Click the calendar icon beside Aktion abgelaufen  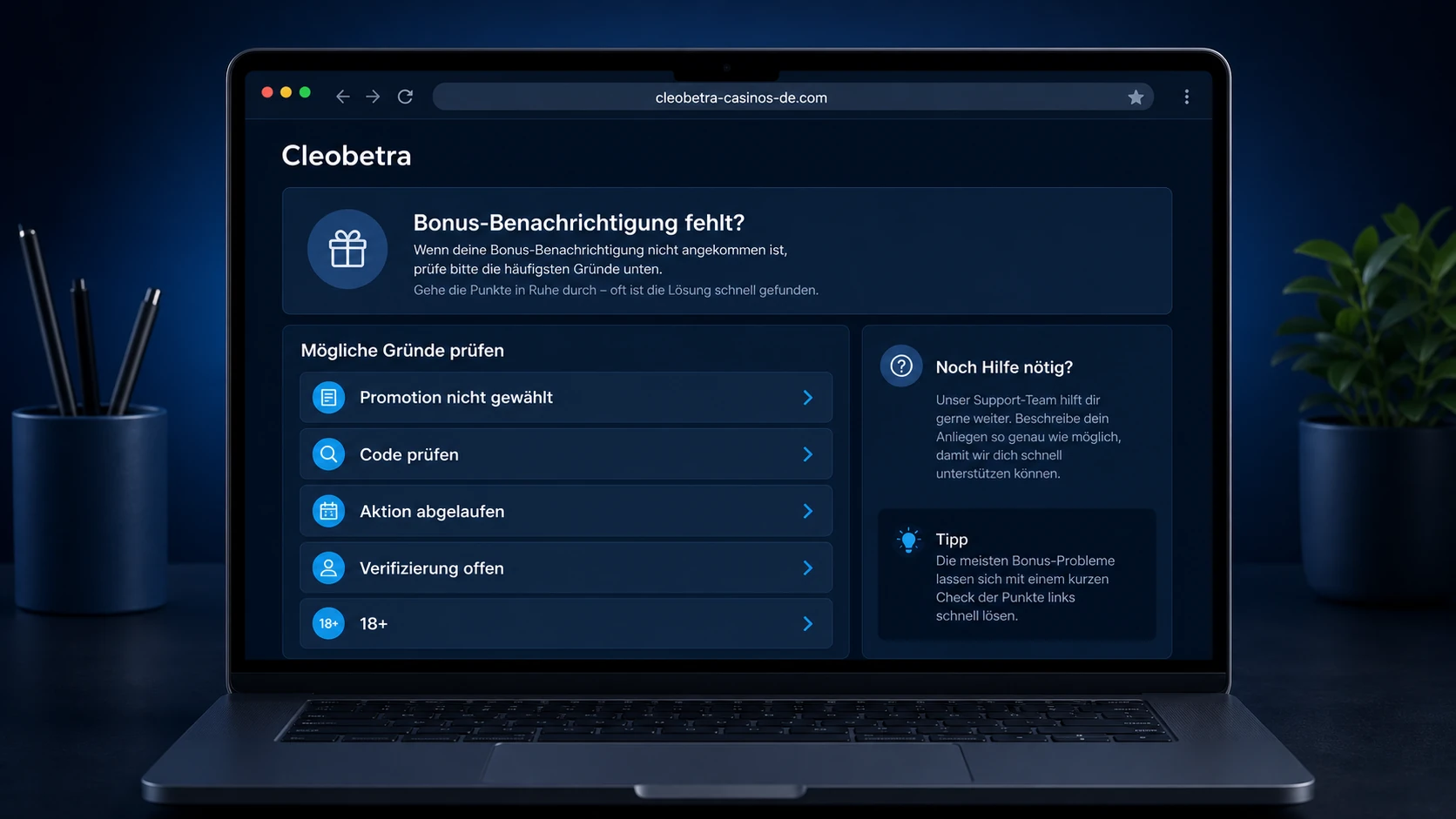tap(328, 511)
